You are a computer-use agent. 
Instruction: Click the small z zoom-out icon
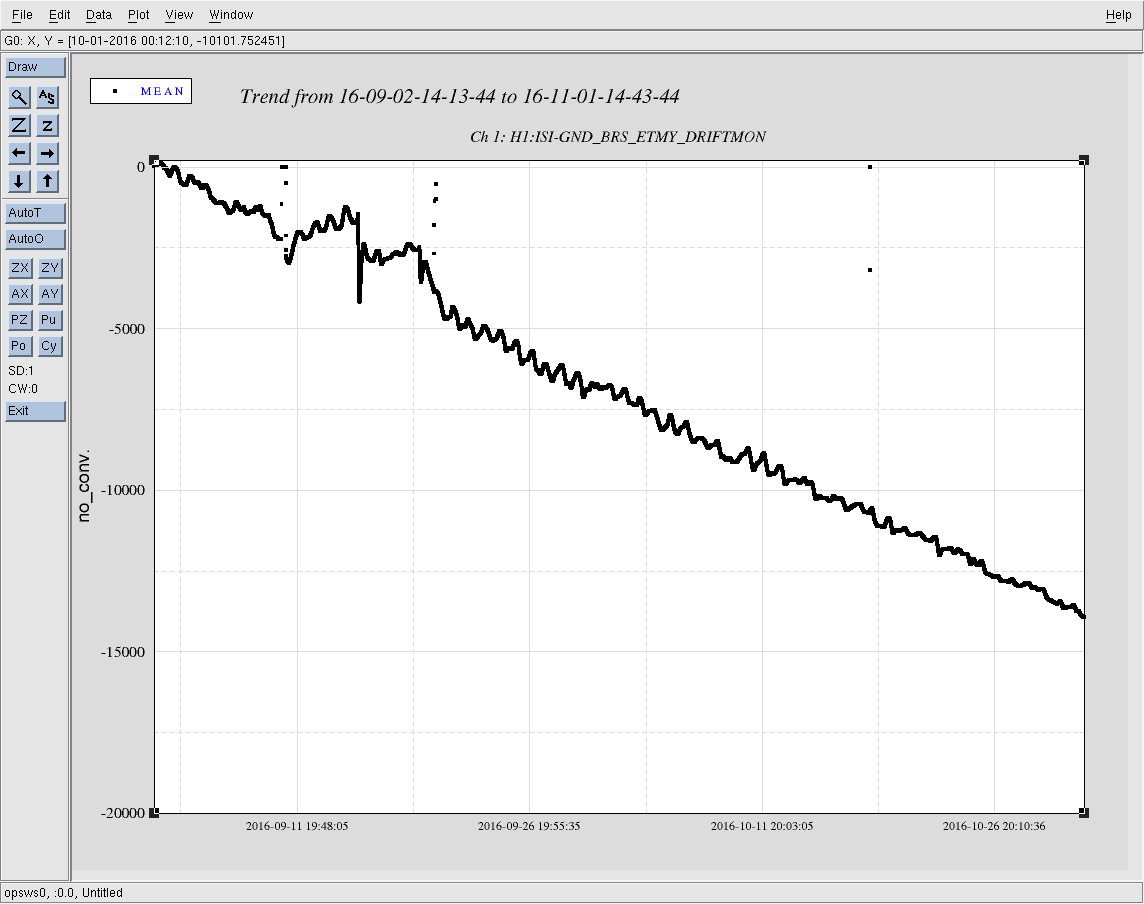tap(47, 125)
